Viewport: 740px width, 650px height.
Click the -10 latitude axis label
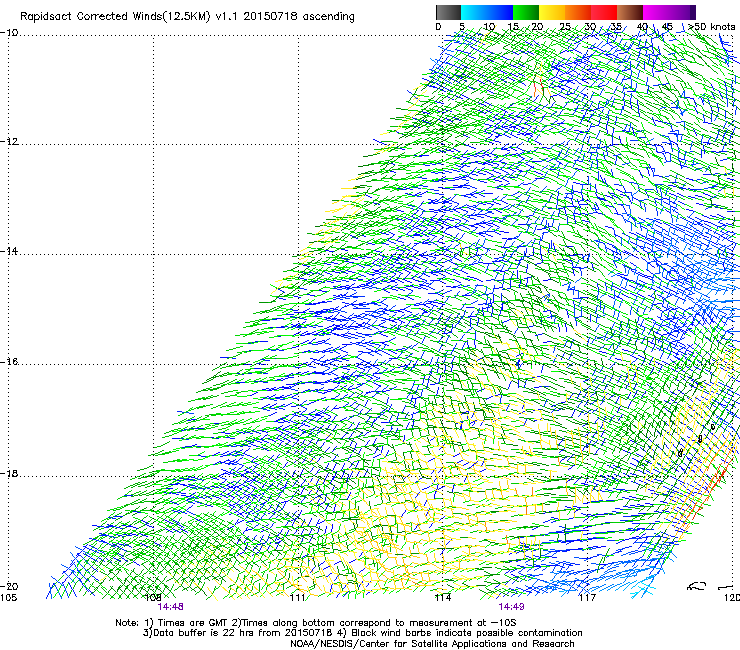click(9, 33)
